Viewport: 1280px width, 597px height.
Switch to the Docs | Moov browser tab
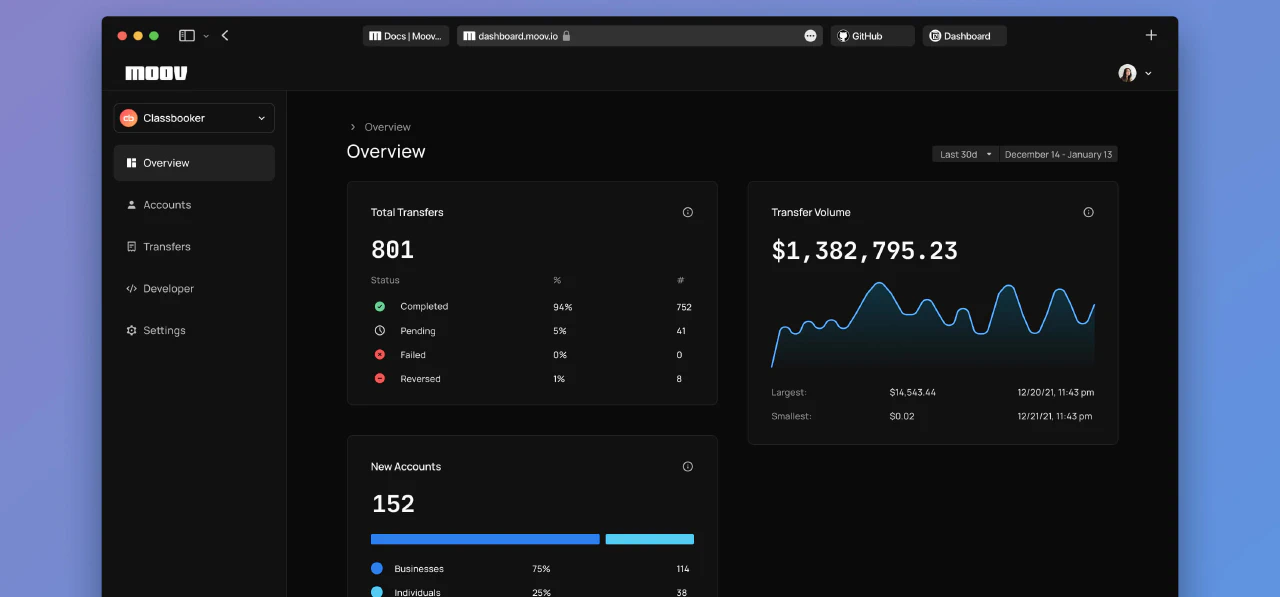[x=406, y=36]
